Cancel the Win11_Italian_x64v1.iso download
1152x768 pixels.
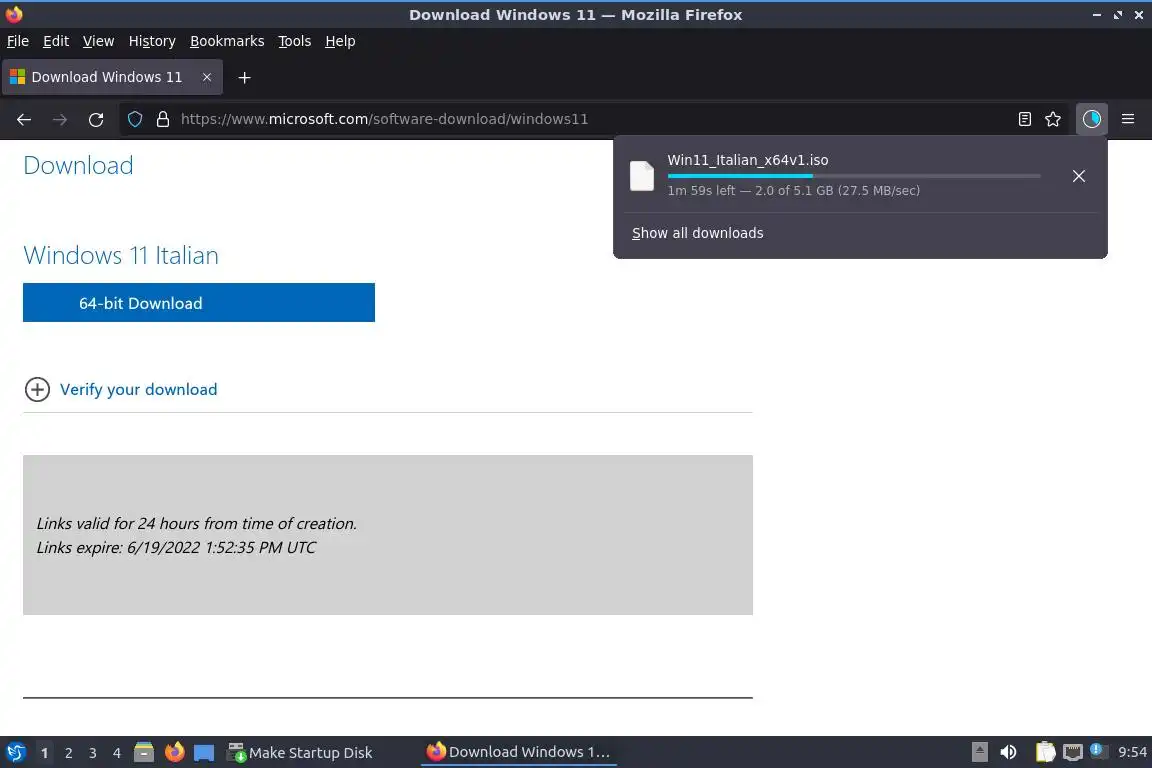tap(1079, 176)
